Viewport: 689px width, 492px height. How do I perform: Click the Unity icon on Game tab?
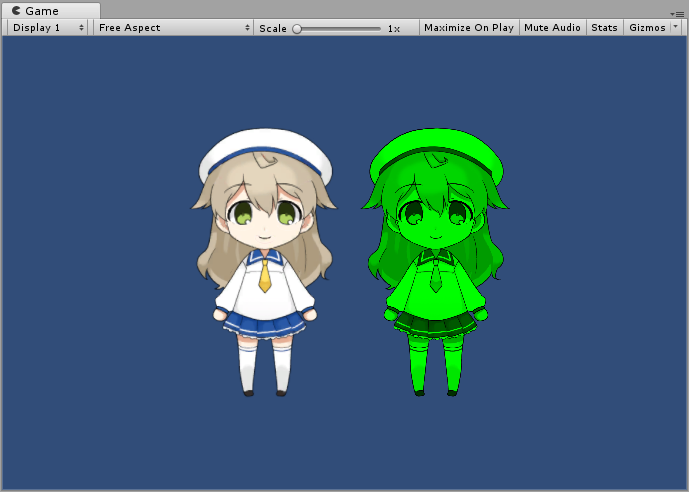pos(16,11)
